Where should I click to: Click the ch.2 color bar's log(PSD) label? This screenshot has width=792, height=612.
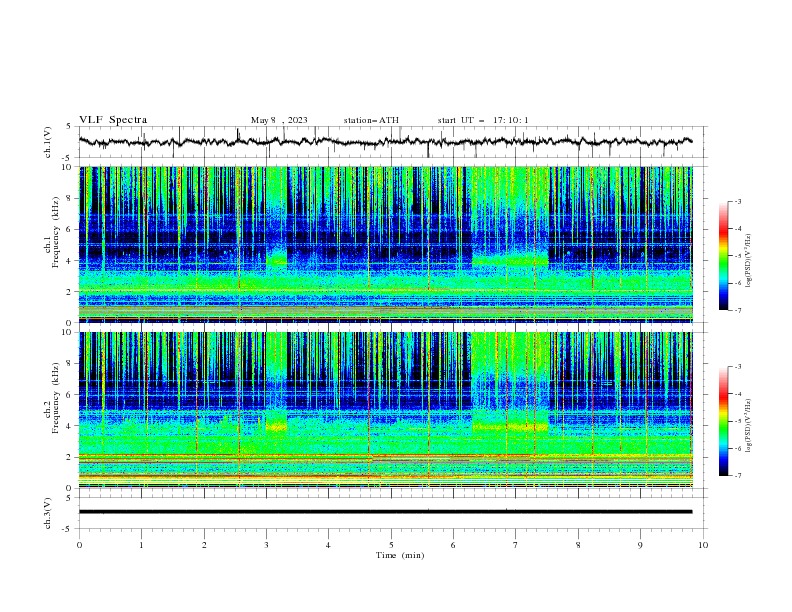pos(749,426)
